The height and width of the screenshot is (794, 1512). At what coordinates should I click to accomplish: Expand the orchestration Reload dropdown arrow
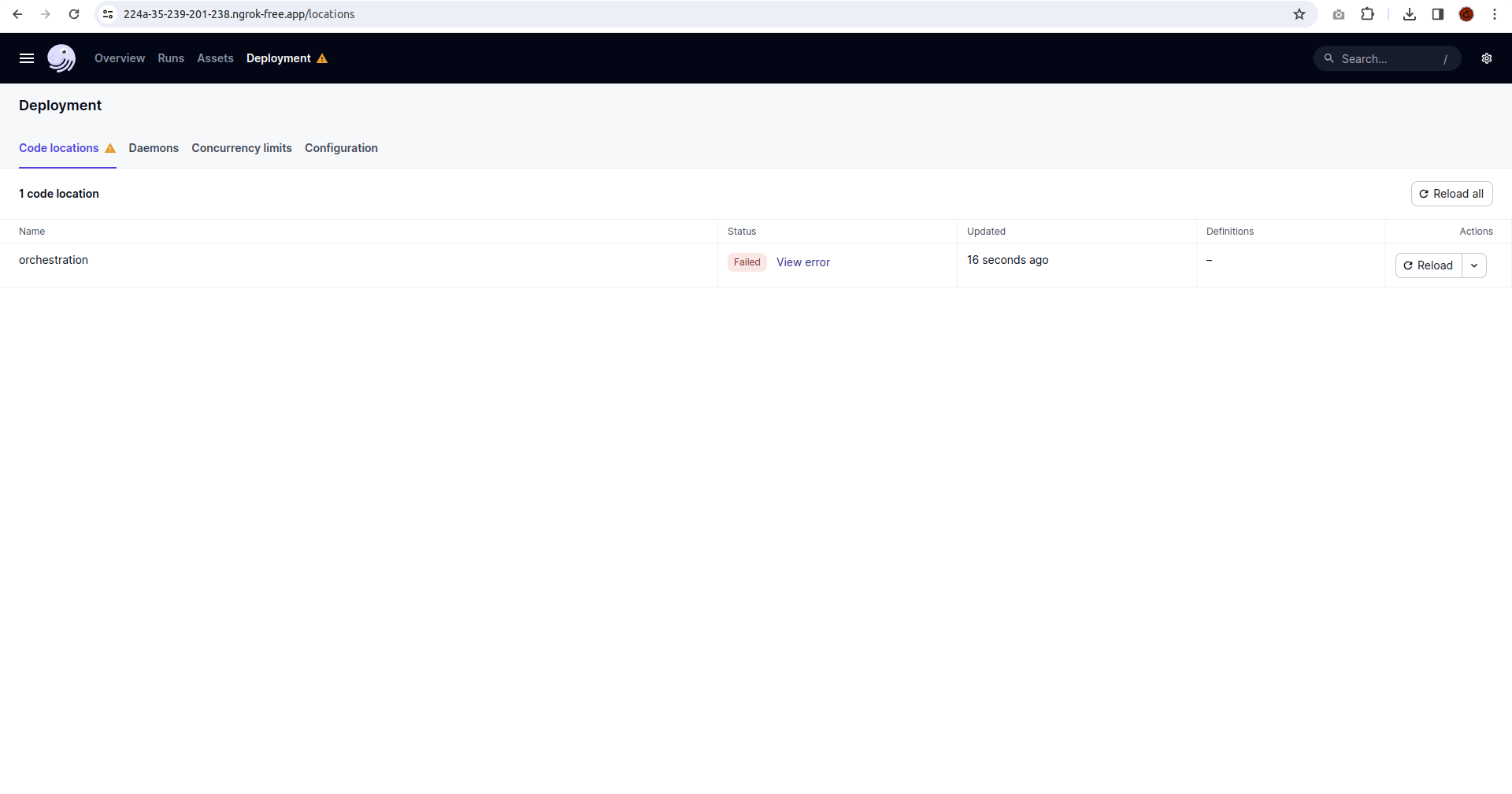point(1474,265)
